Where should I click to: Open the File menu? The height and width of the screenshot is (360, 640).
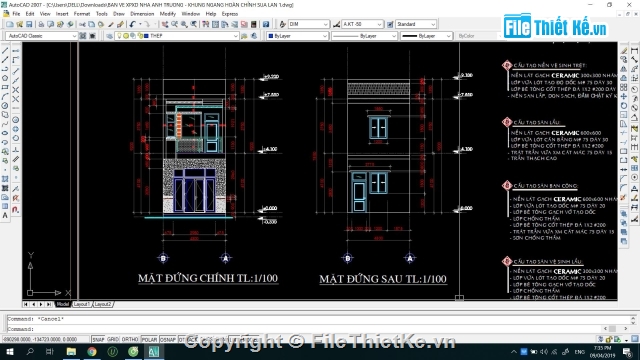[16, 14]
